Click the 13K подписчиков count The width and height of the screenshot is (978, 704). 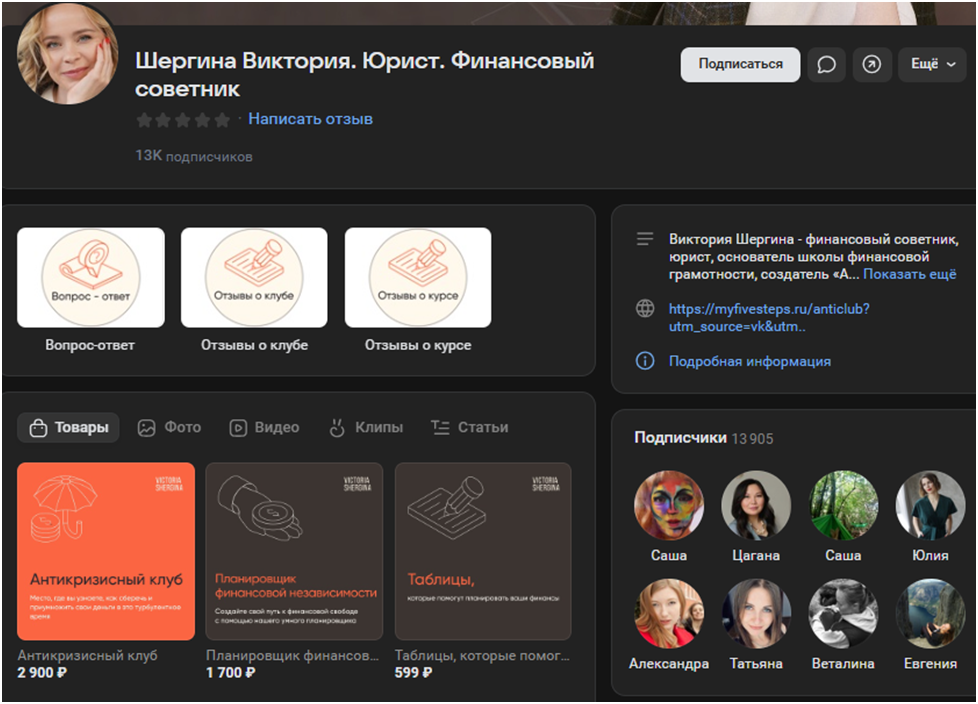[194, 156]
